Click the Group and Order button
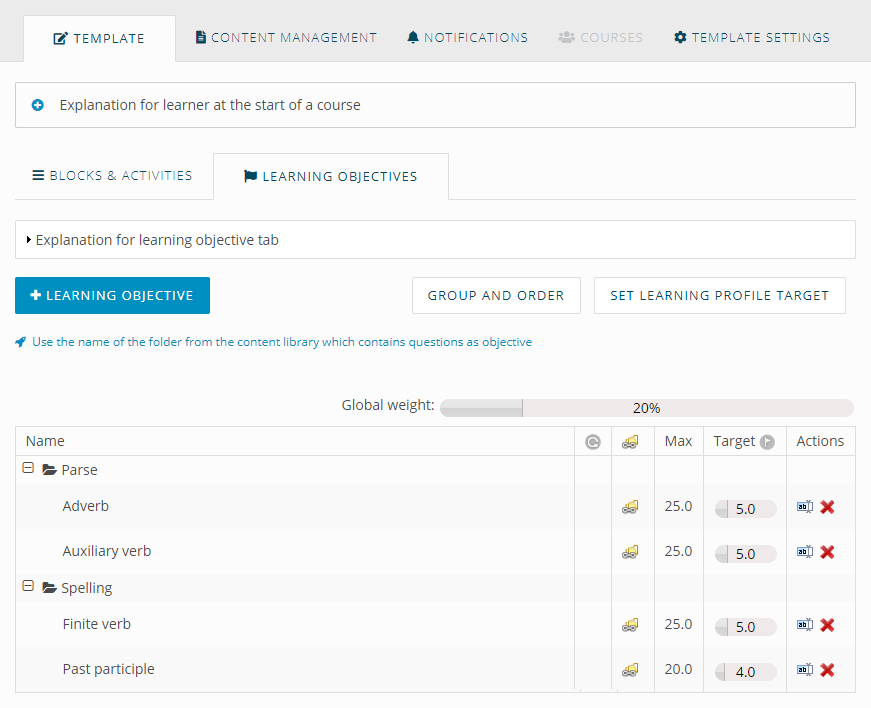 (x=496, y=295)
